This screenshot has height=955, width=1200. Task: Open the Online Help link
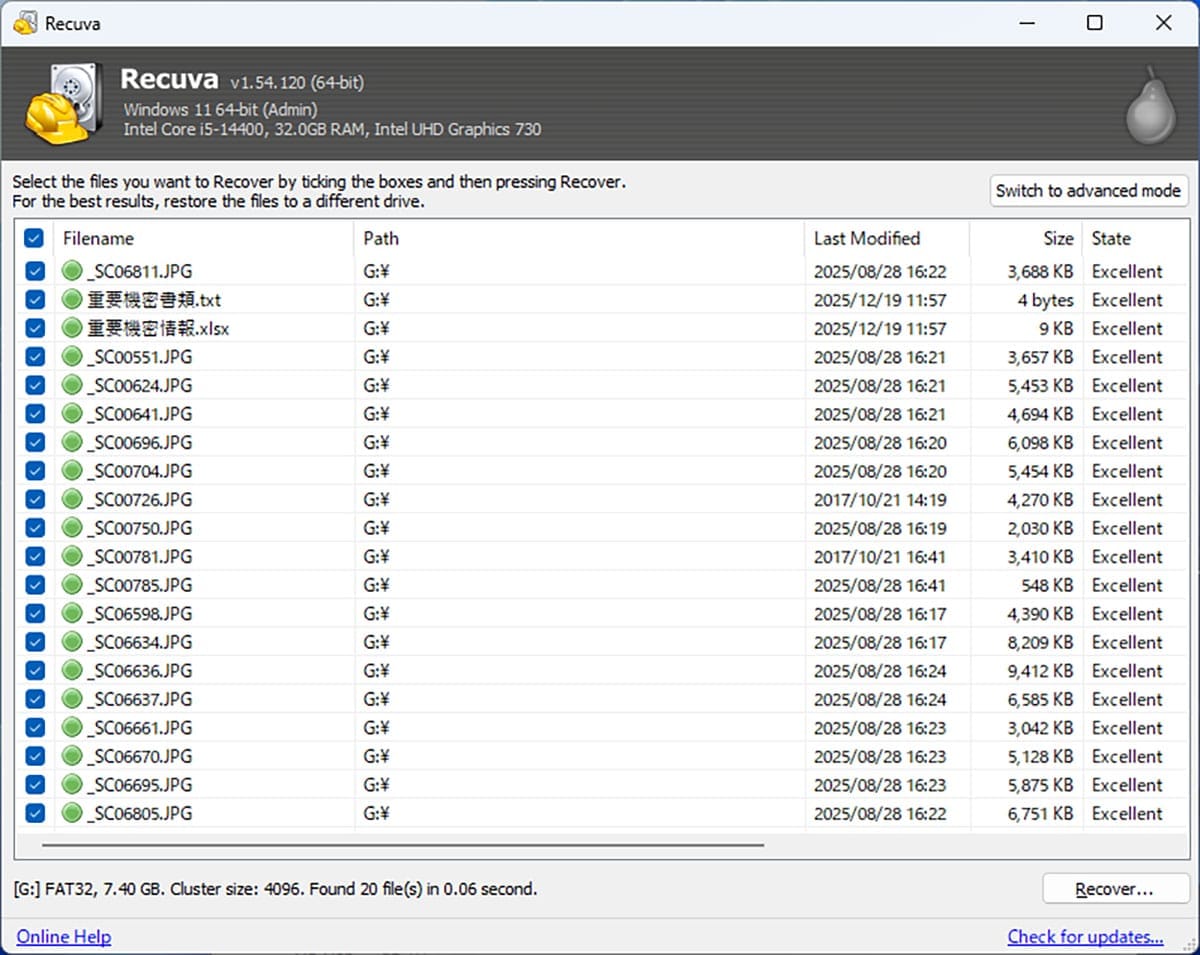pyautogui.click(x=64, y=937)
